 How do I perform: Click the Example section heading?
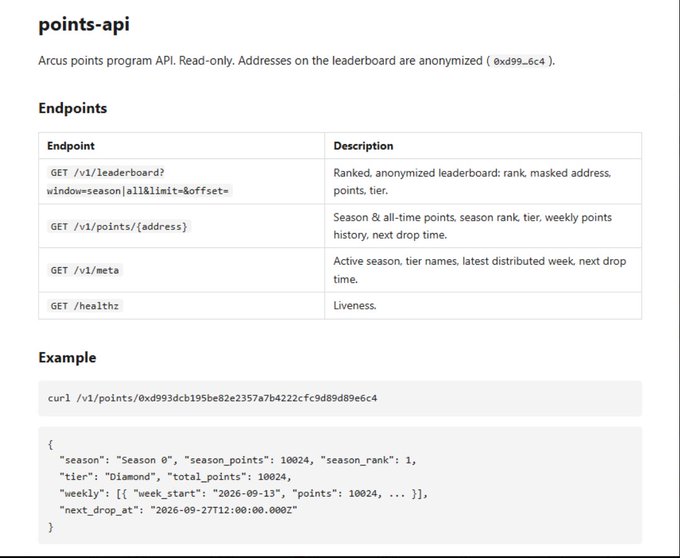(x=67, y=358)
